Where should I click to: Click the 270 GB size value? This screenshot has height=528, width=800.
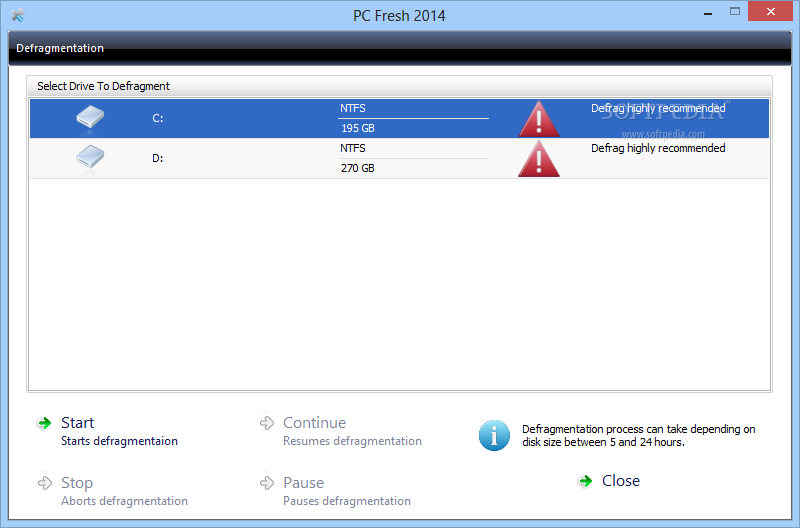[358, 168]
